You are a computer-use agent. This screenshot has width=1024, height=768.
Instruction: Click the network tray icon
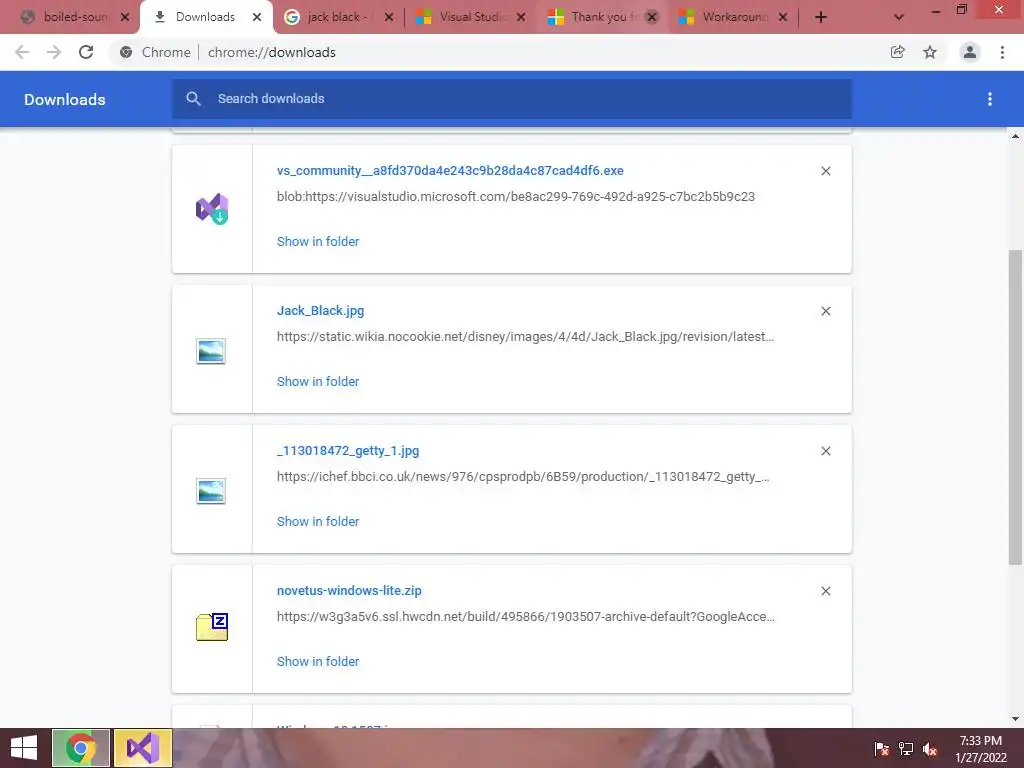pyautogui.click(x=906, y=749)
